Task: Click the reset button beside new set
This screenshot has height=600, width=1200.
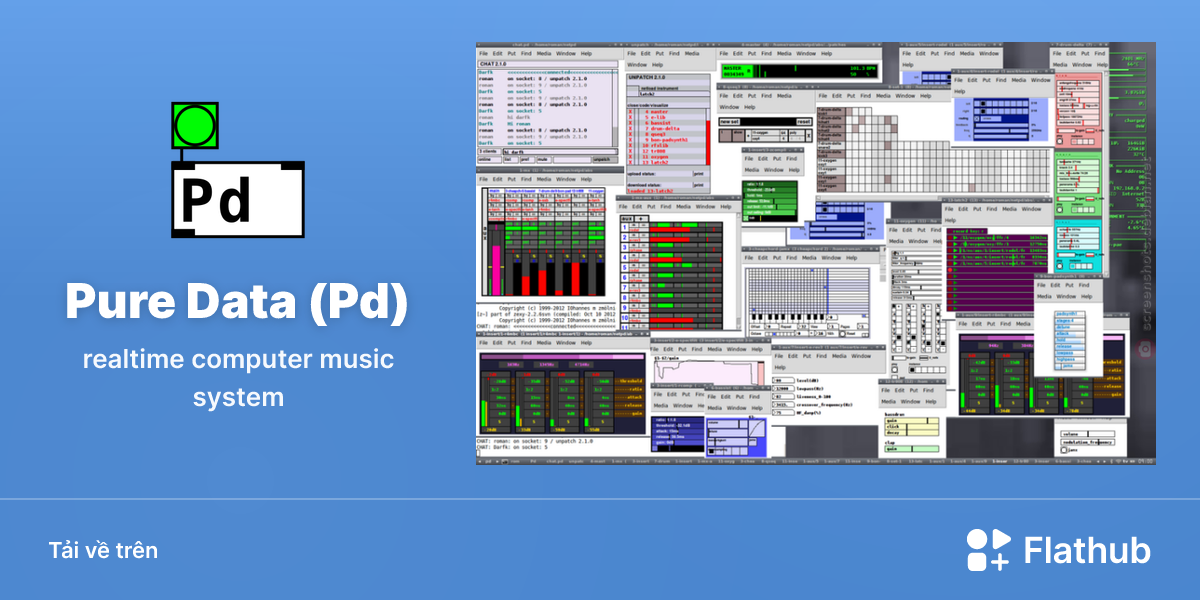Action: click(x=803, y=122)
